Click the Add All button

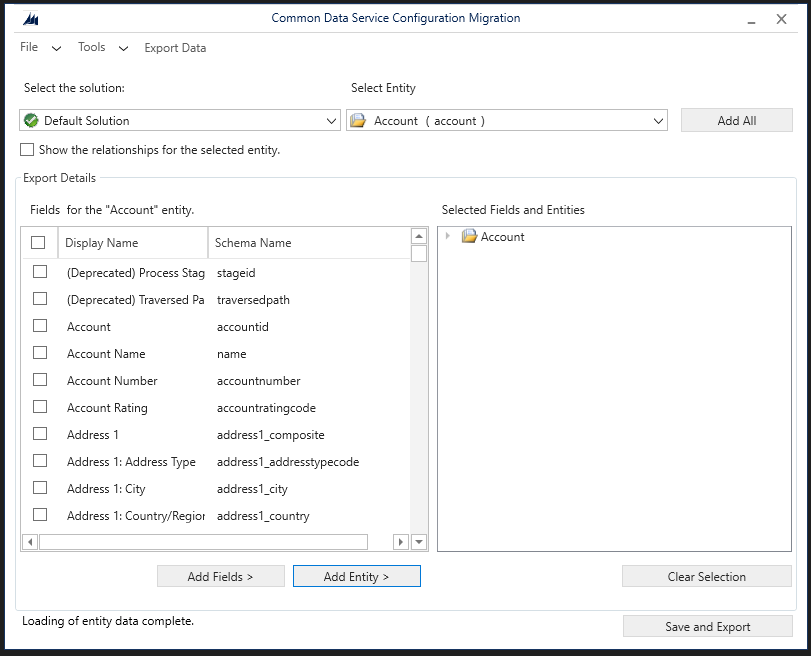(x=736, y=119)
